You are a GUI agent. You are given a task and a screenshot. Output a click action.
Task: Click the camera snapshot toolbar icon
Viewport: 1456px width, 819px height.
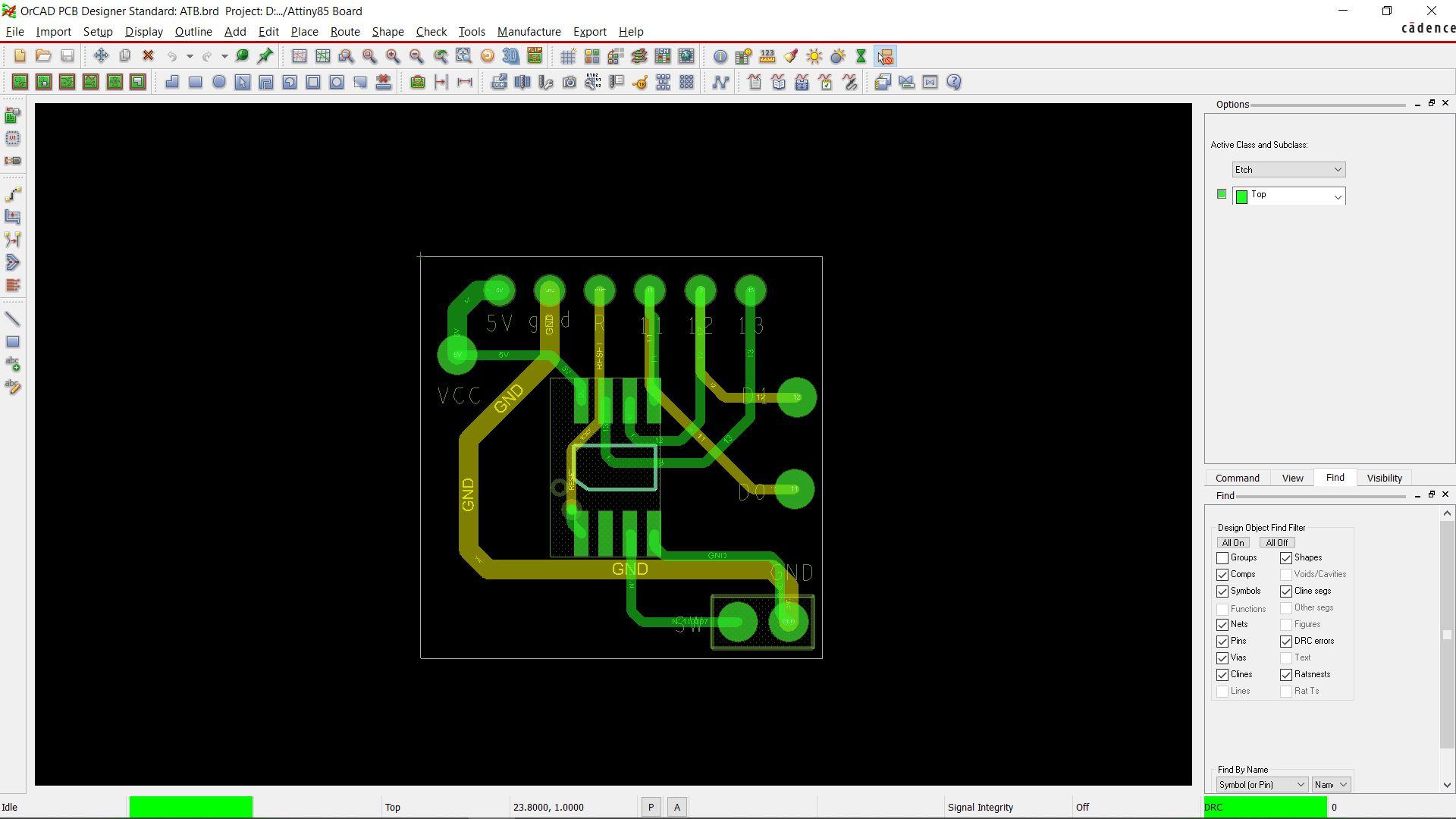(x=570, y=82)
